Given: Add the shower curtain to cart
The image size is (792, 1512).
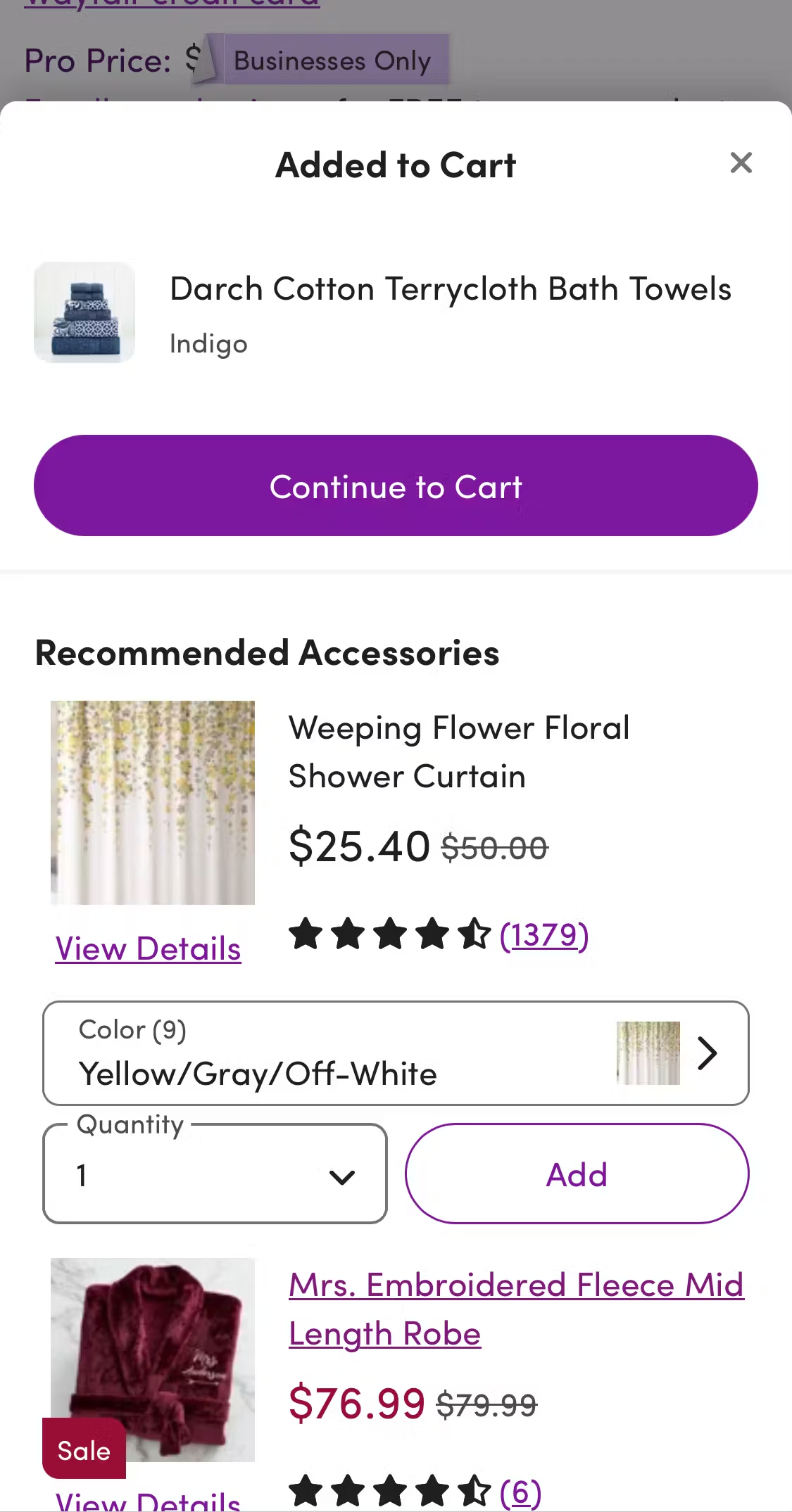Looking at the screenshot, I should pos(577,1174).
